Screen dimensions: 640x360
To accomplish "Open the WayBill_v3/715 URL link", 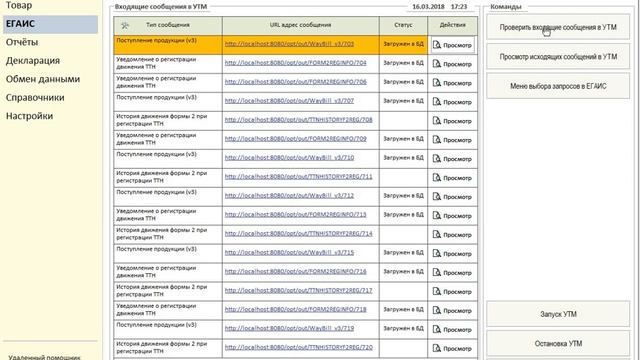I will [289, 253].
